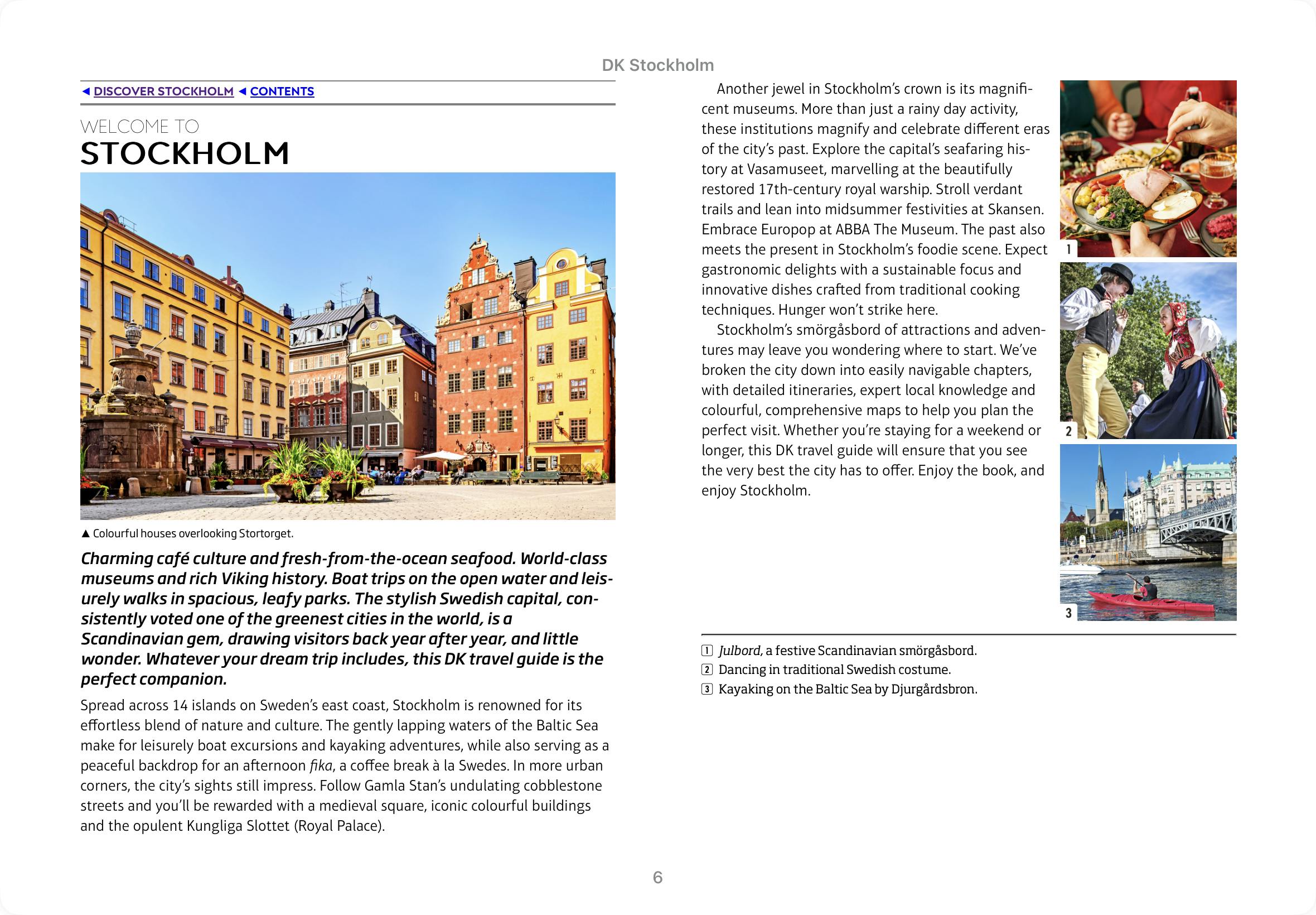The image size is (1316, 915).
Task: Click the number 1 badge on food photo
Action: [x=1068, y=249]
